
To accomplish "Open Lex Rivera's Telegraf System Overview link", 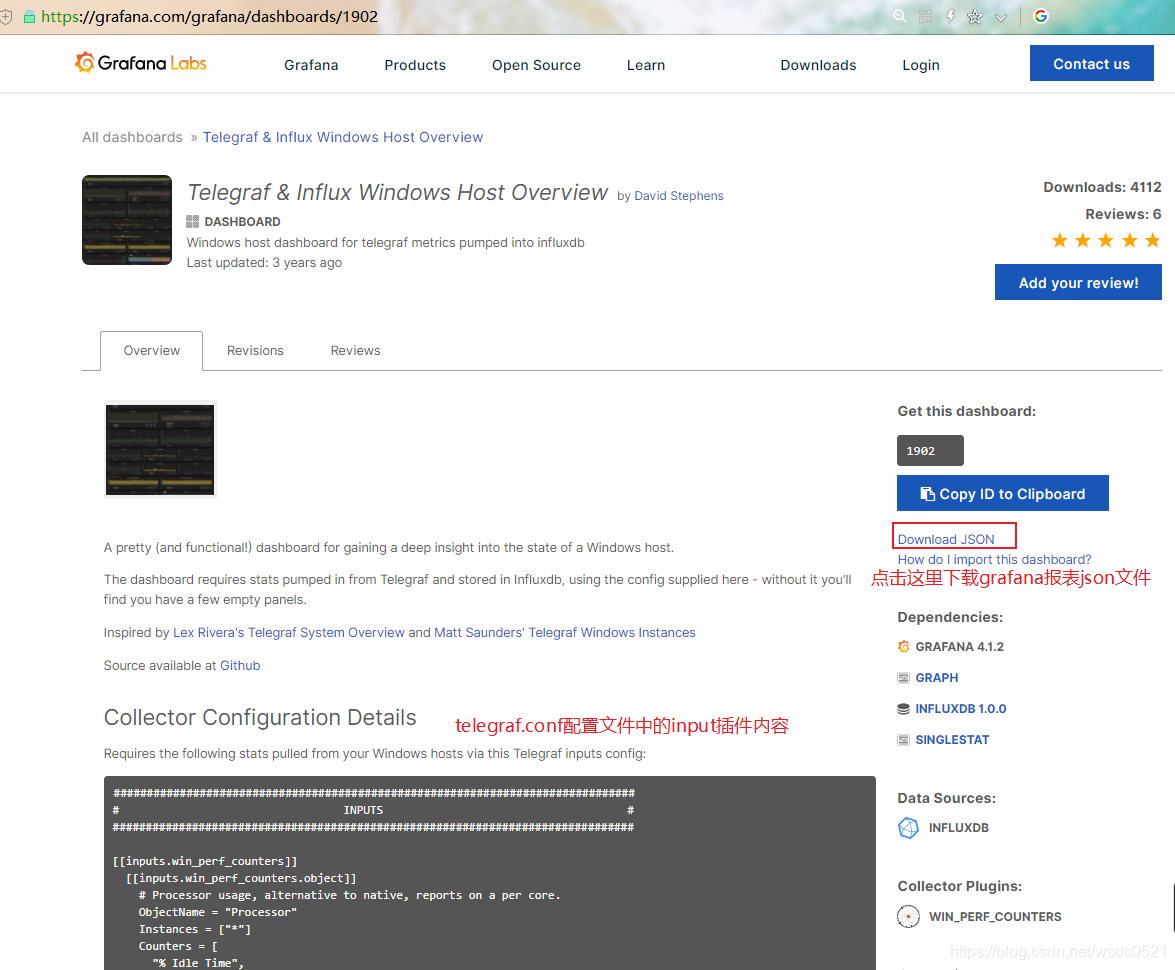I will [x=289, y=633].
